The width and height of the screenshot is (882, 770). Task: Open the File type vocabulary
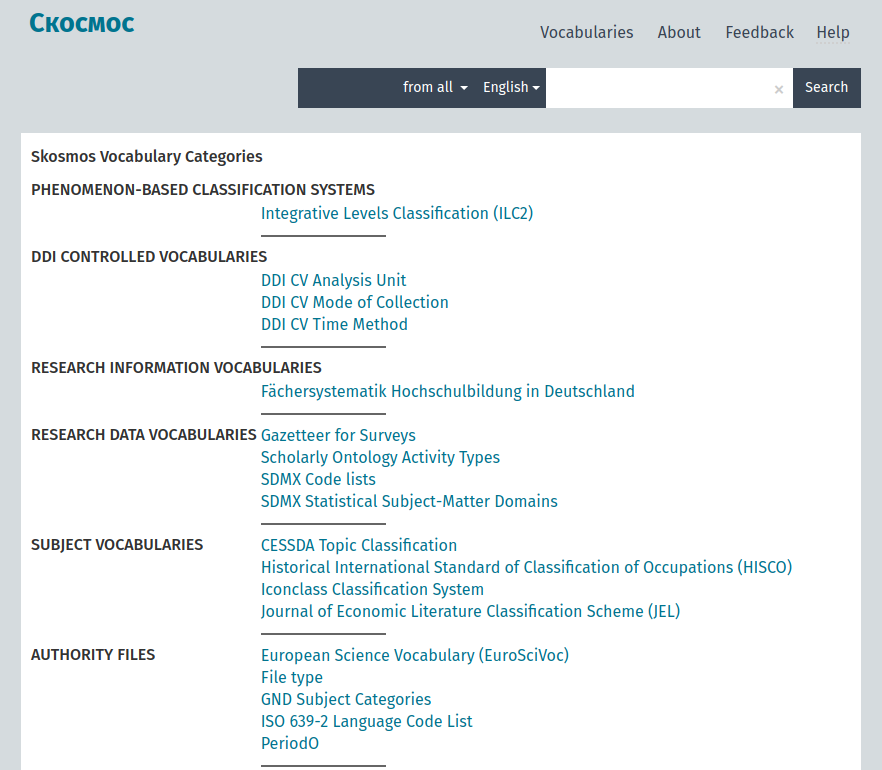point(291,677)
